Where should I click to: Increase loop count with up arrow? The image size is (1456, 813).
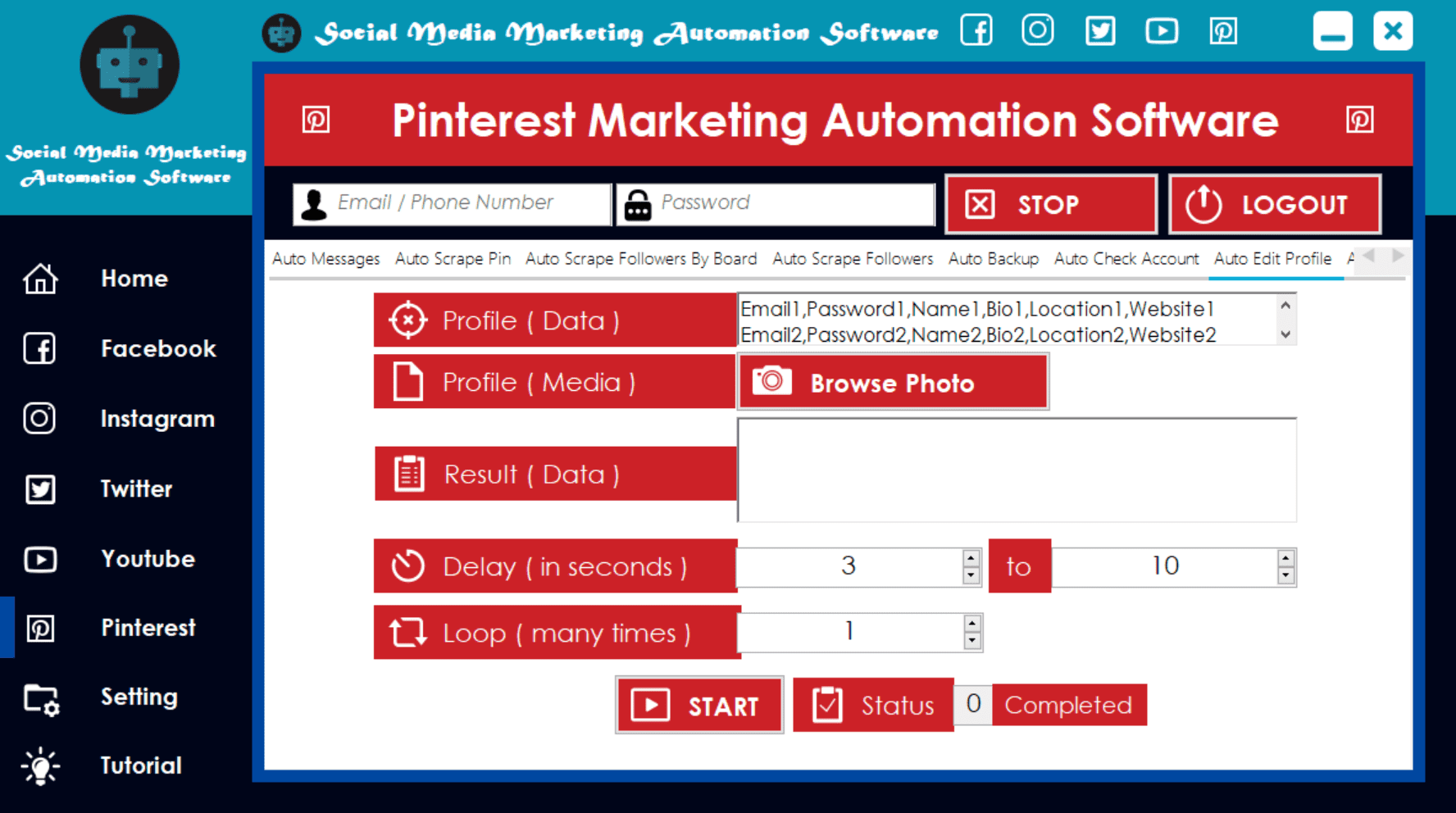coord(972,623)
